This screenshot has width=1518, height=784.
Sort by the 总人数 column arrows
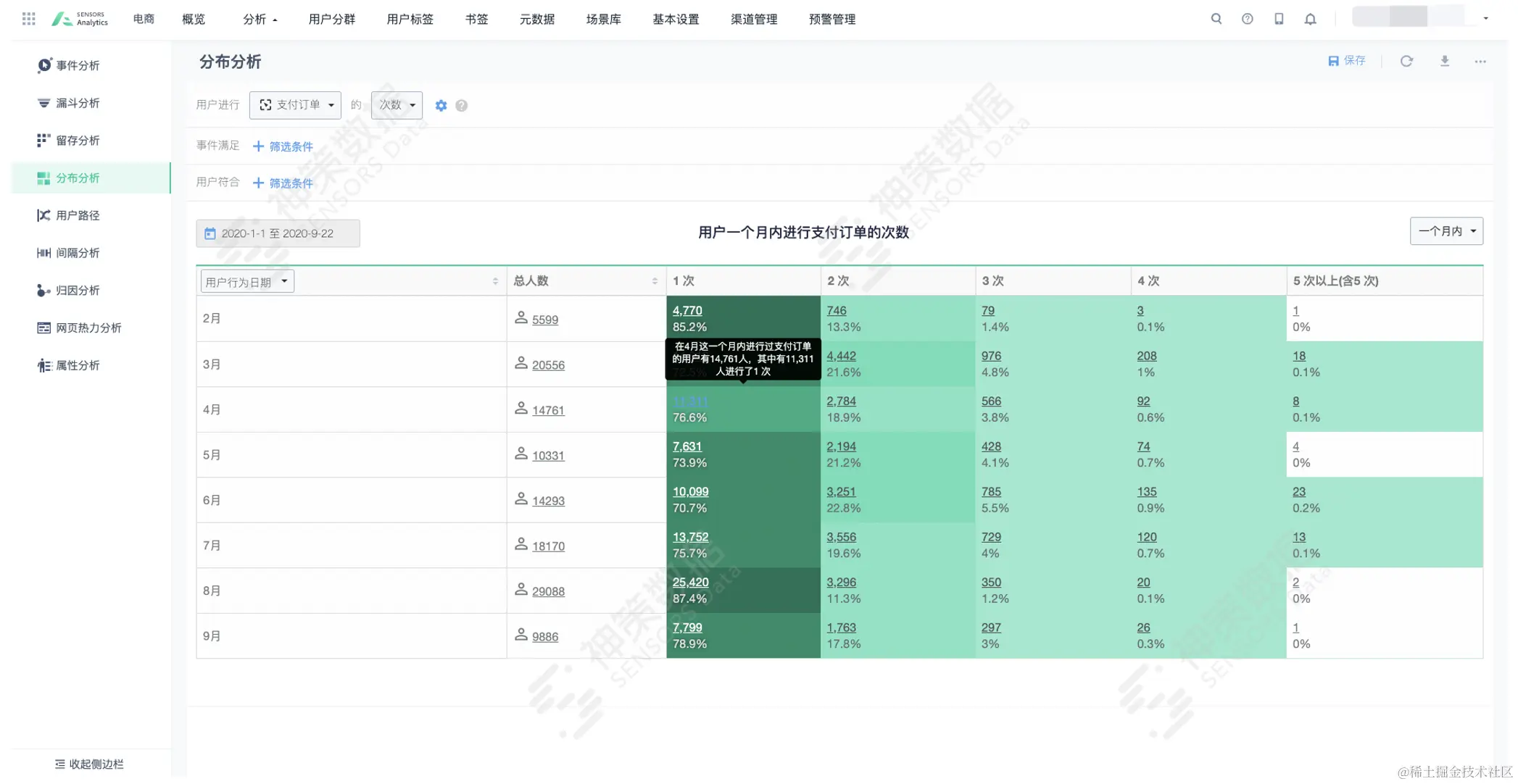coord(655,281)
